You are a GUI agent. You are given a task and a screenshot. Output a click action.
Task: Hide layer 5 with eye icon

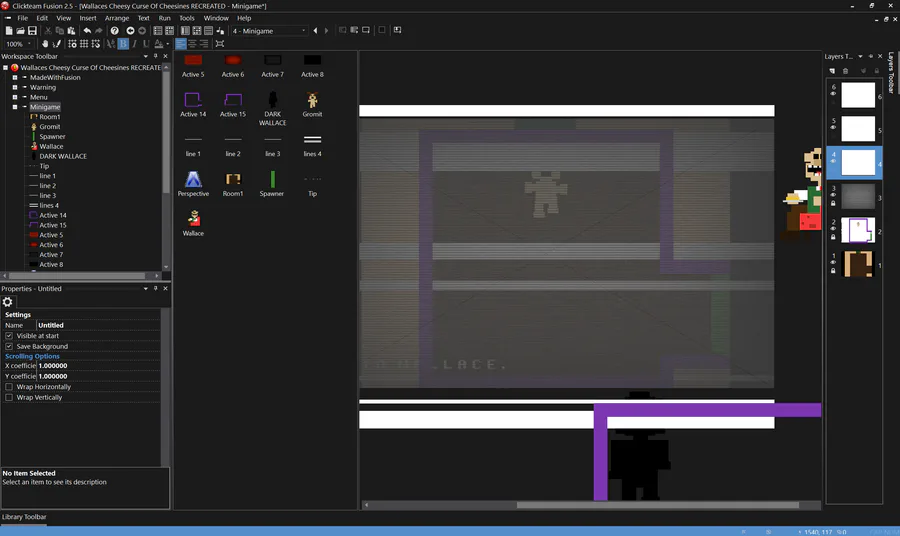tap(833, 127)
